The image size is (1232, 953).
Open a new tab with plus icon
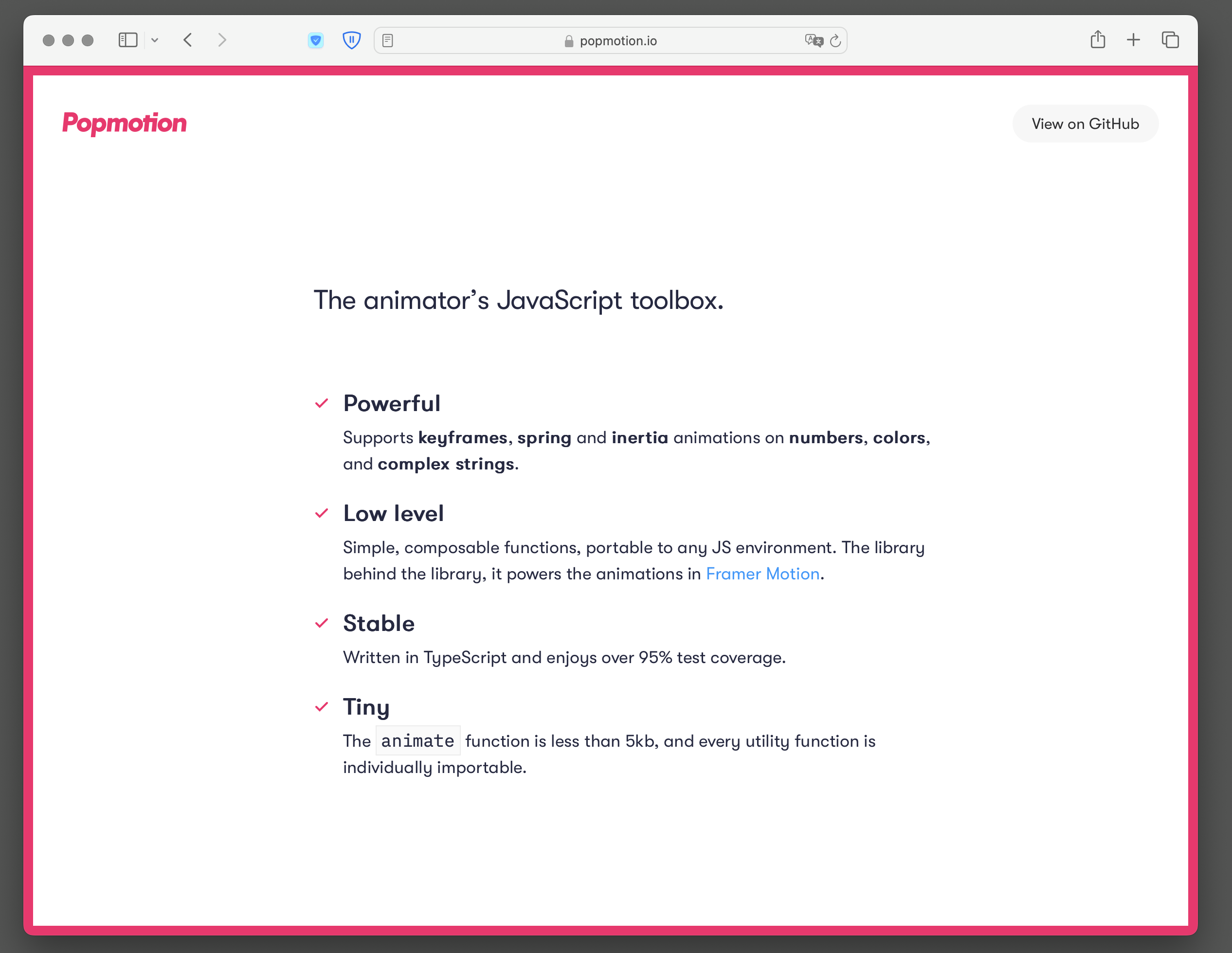click(1133, 40)
